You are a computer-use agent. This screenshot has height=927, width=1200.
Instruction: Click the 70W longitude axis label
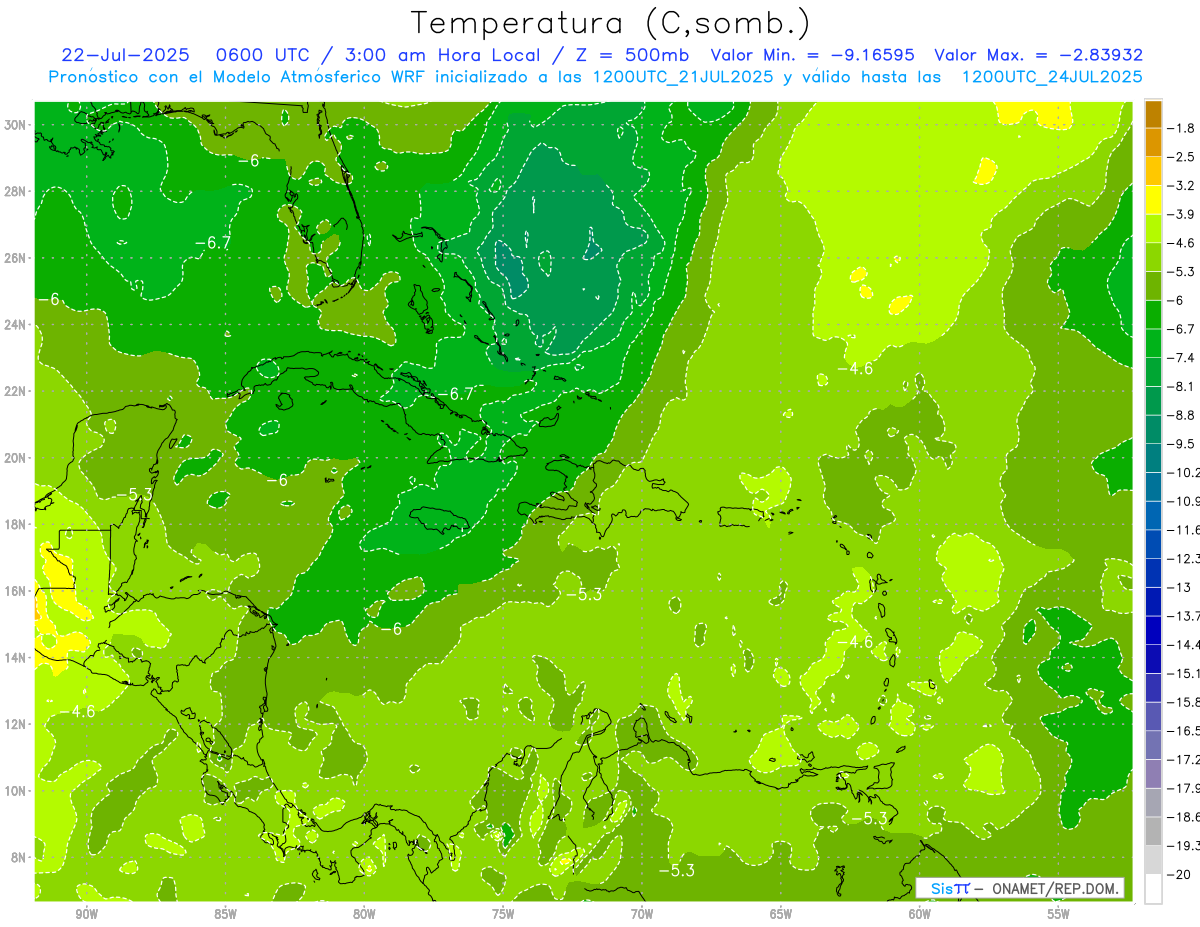tap(642, 915)
